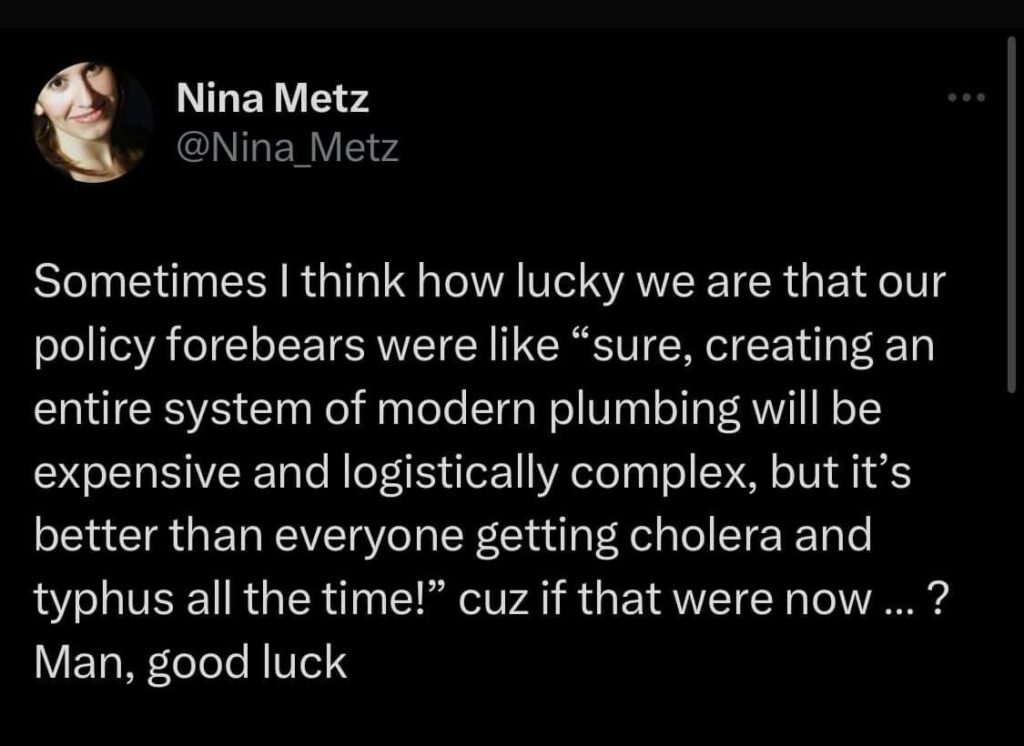Click the @Nina_Metz handle
The width and height of the screenshot is (1024, 746).
click(x=287, y=148)
